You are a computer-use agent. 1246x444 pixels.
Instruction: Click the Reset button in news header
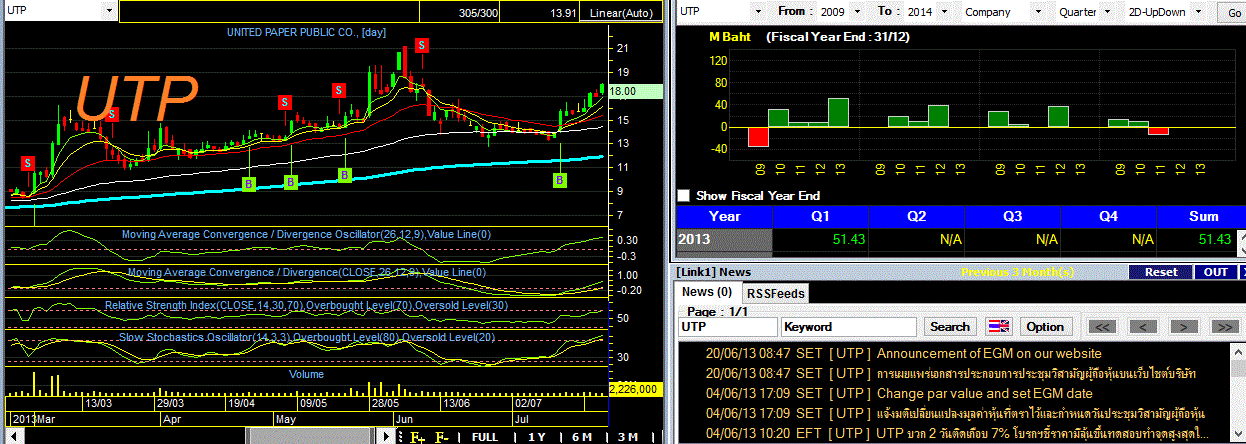coord(1161,272)
